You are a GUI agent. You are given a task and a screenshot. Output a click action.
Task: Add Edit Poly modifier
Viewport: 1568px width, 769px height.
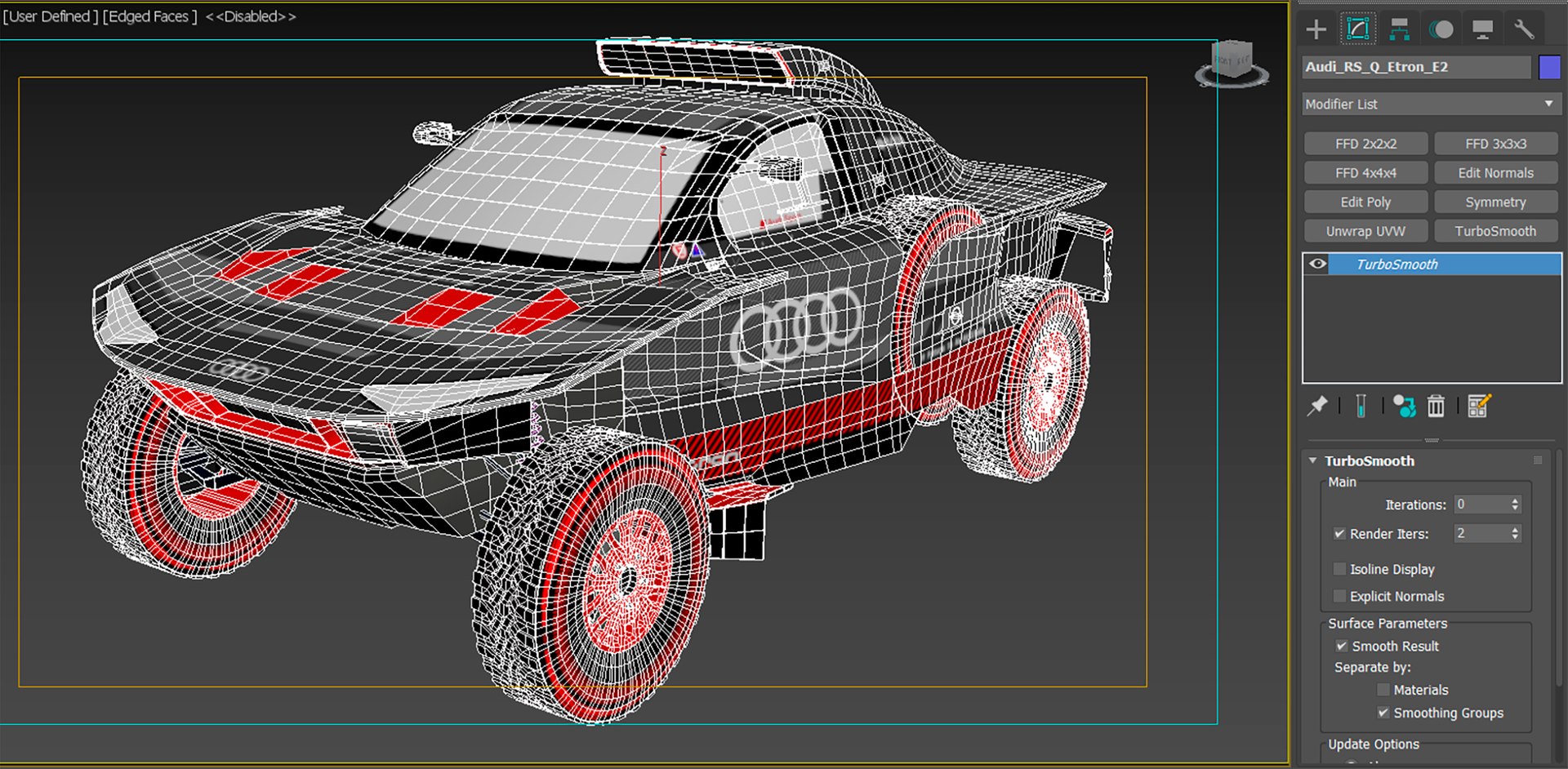pyautogui.click(x=1365, y=202)
